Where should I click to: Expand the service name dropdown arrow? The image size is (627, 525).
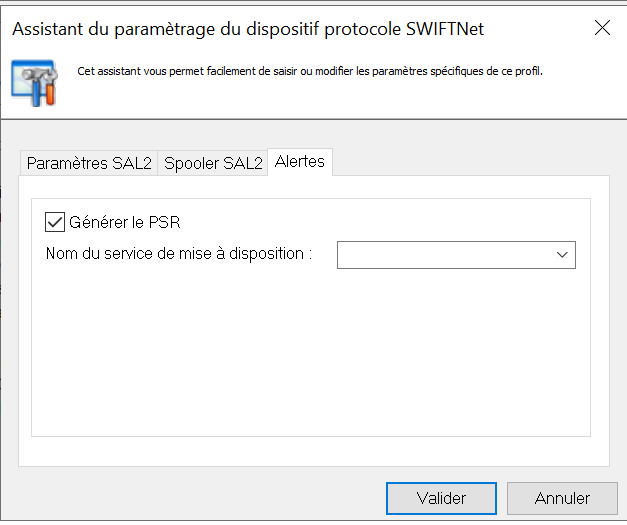[x=562, y=255]
